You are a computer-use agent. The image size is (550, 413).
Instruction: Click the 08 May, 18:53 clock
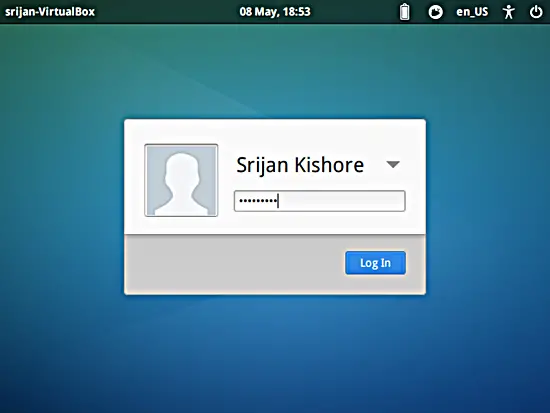coord(275,12)
